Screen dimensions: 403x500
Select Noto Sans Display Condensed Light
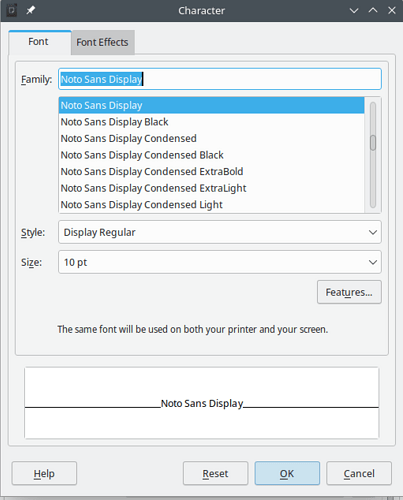pyautogui.click(x=212, y=205)
